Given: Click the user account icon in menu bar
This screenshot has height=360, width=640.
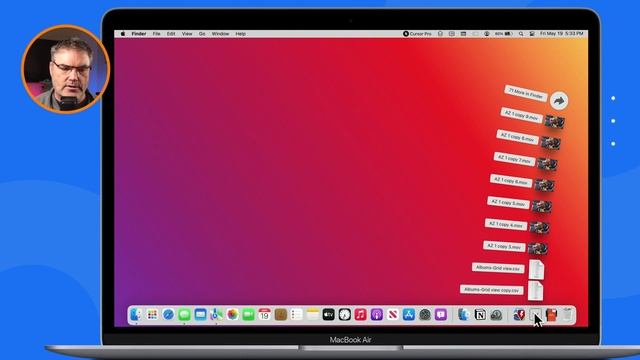Looking at the screenshot, I should [x=487, y=34].
